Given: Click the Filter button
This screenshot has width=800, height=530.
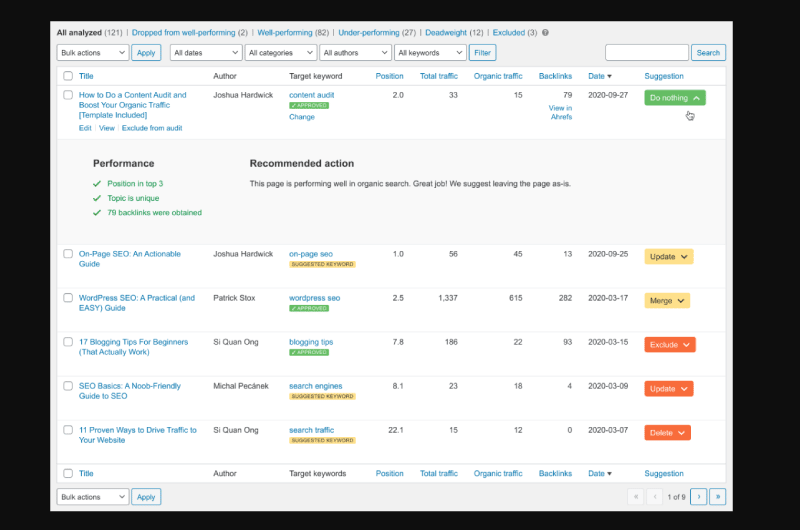Looking at the screenshot, I should (482, 53).
